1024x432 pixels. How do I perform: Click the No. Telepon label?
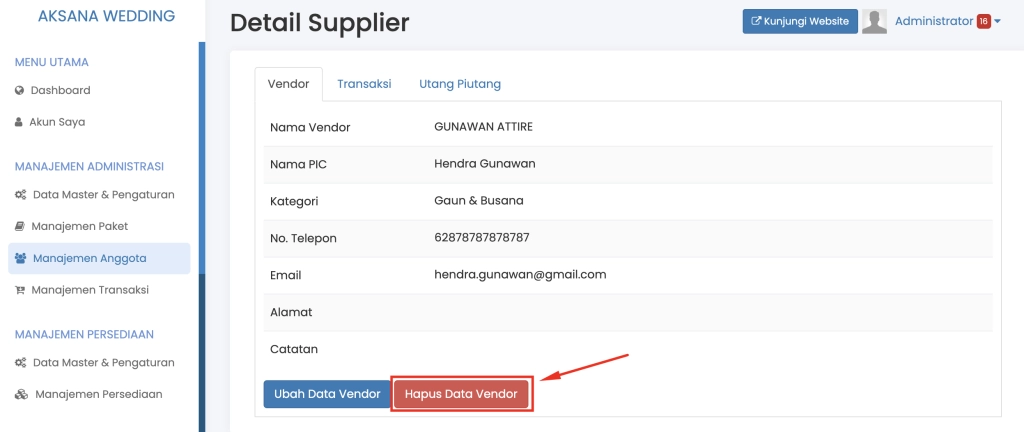click(x=304, y=239)
